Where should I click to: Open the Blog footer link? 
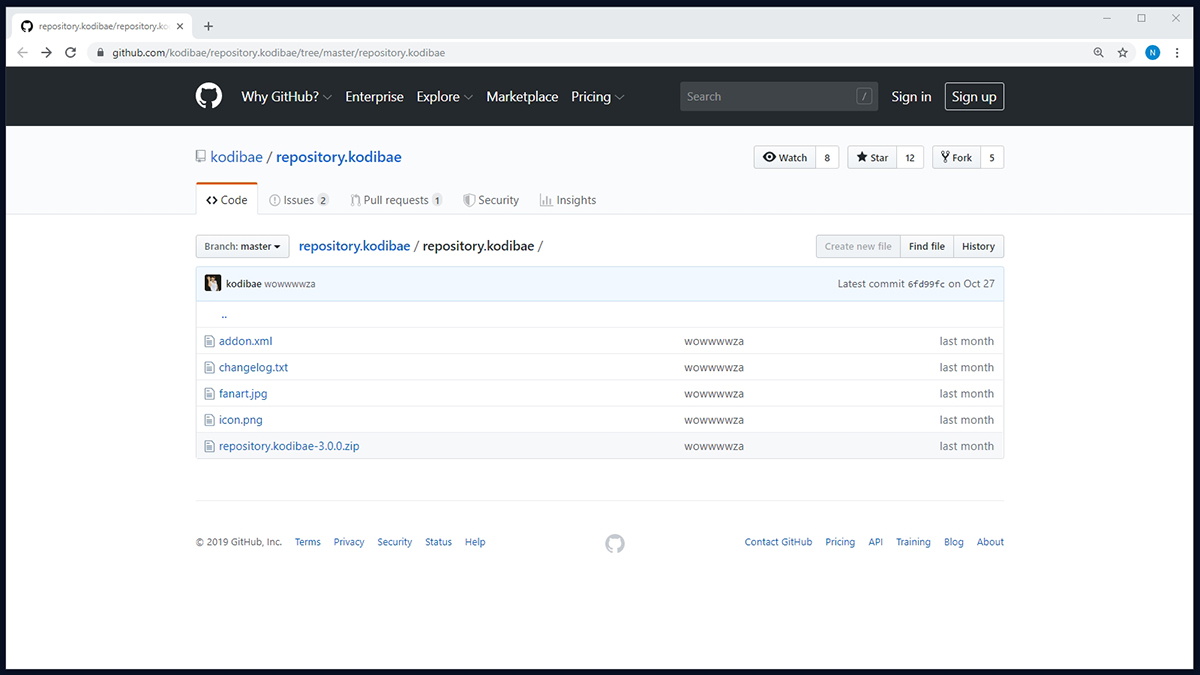(954, 542)
